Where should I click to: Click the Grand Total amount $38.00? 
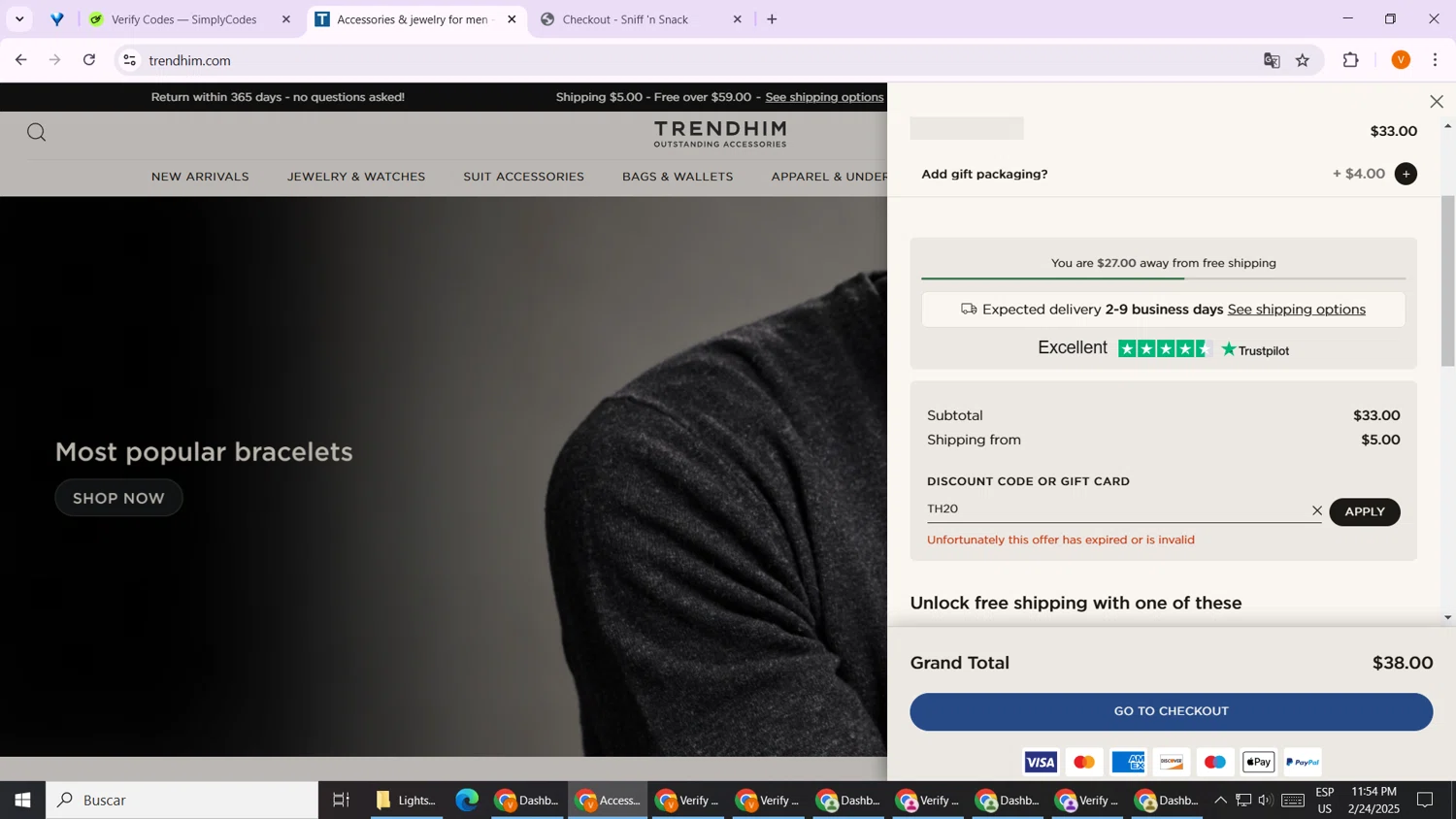(1403, 664)
